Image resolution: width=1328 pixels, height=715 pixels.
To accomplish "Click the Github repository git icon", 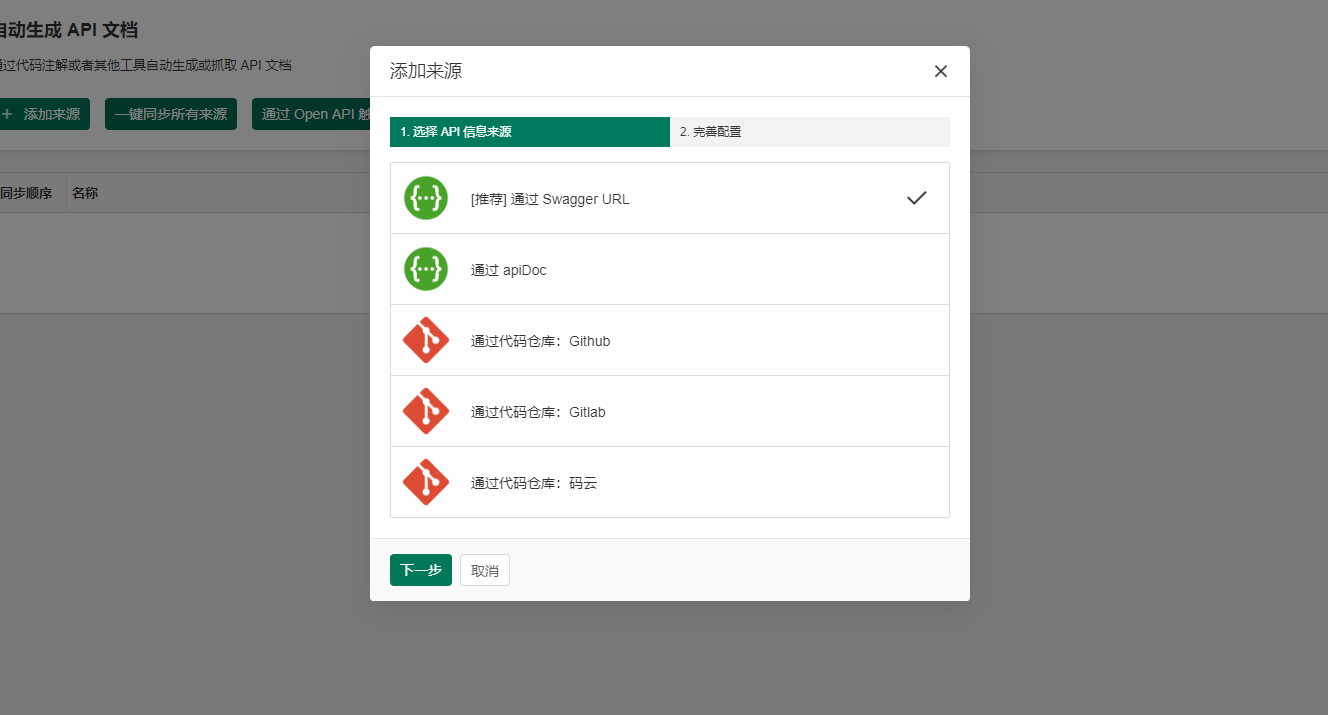I will 426,340.
